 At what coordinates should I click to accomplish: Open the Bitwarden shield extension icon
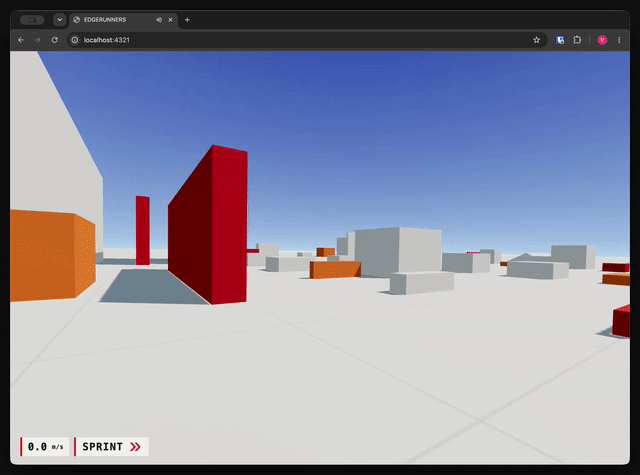point(560,40)
